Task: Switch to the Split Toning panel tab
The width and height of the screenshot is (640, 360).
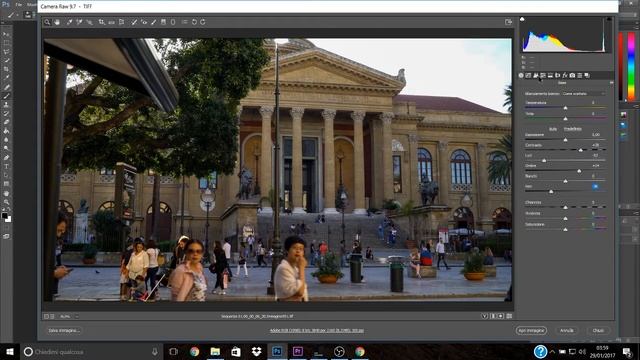Action: [x=550, y=76]
